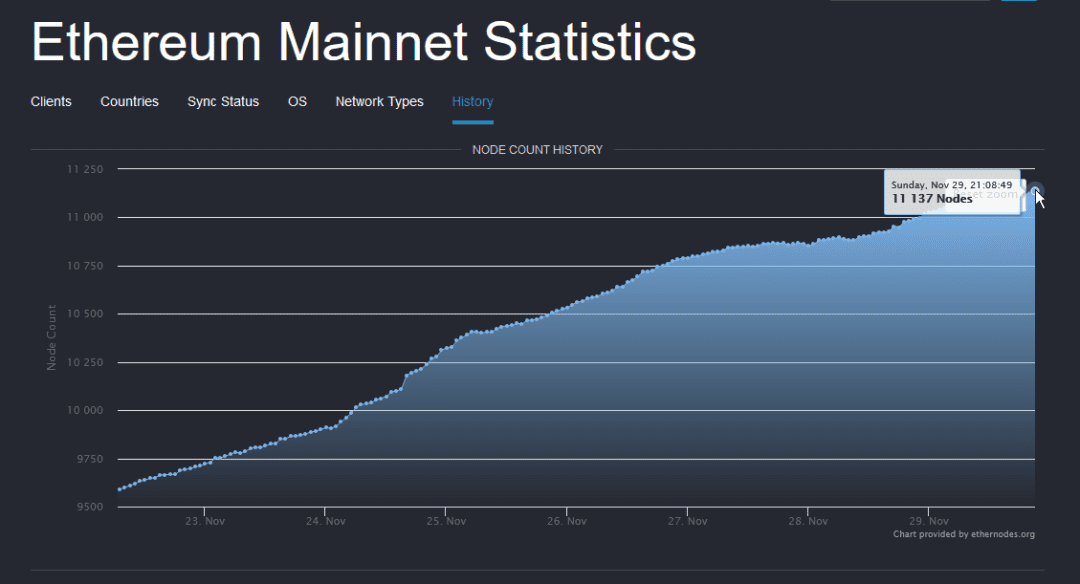Screen dimensions: 1080x584
Task: Click the 10 750 y-axis value
Action: pyautogui.click(x=85, y=266)
